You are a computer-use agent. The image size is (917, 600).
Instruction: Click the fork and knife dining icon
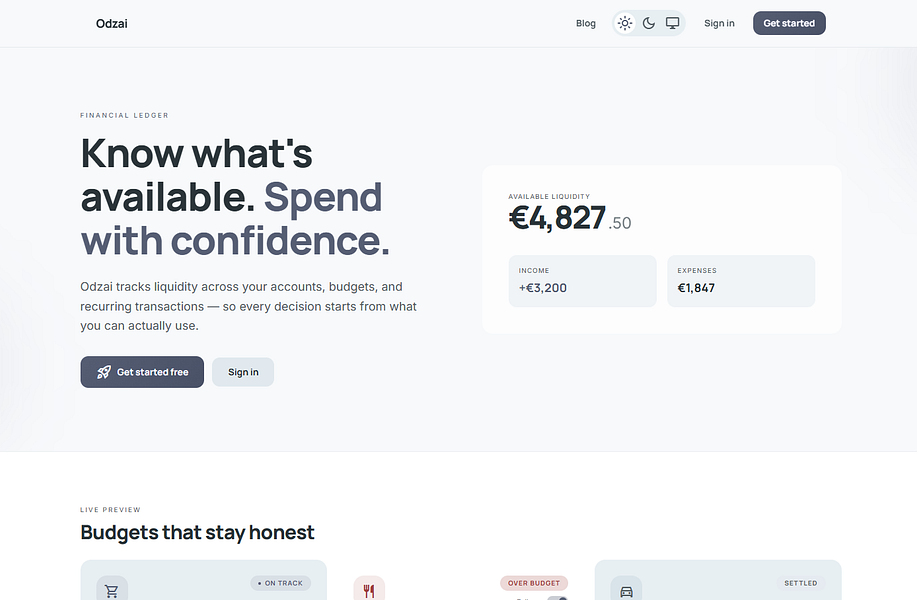pos(369,590)
